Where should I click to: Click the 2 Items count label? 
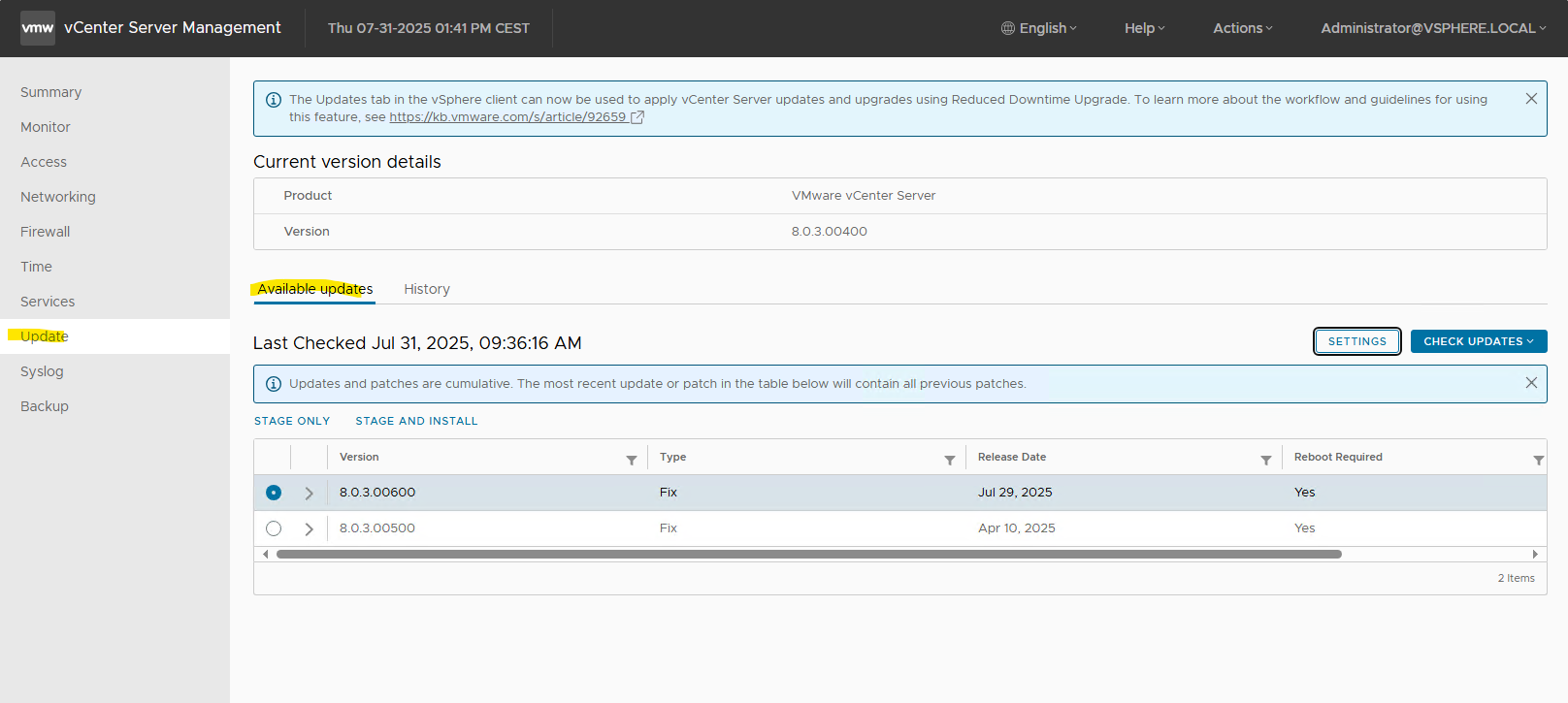click(1517, 578)
